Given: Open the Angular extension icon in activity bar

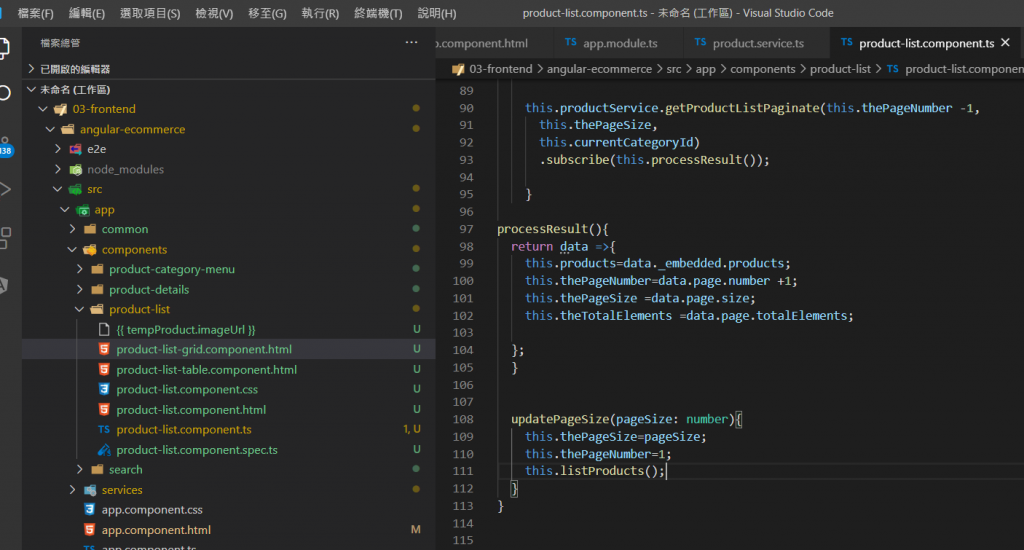Looking at the screenshot, I should tap(5, 285).
